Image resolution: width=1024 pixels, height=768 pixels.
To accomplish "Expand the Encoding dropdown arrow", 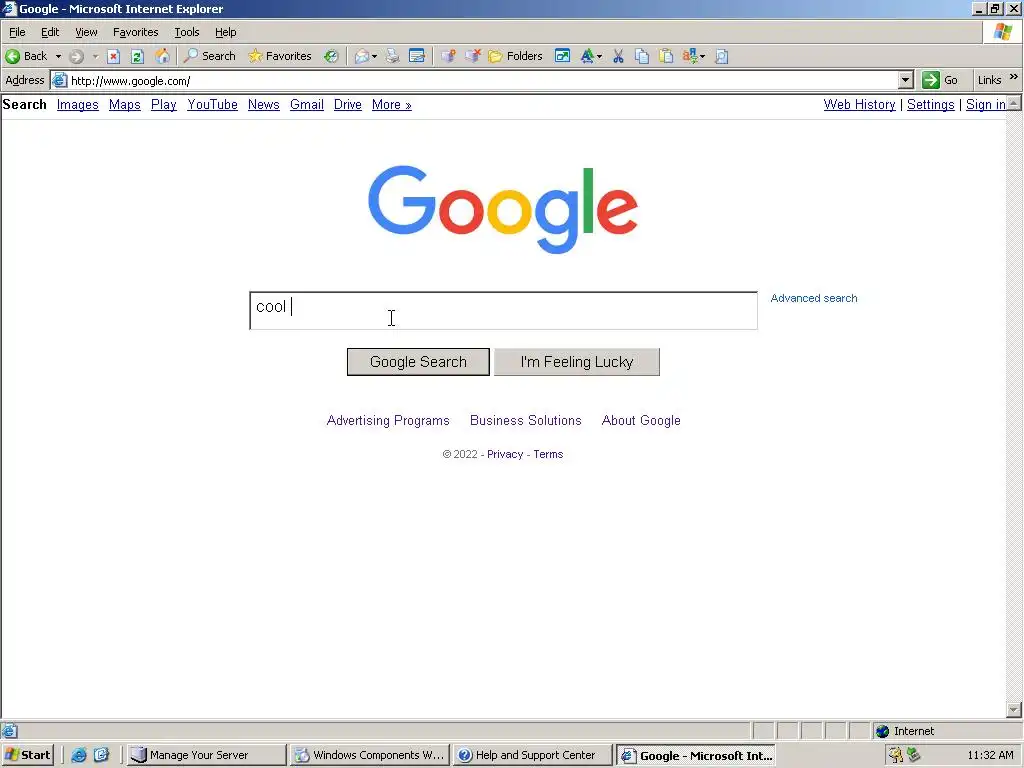I will coord(702,56).
